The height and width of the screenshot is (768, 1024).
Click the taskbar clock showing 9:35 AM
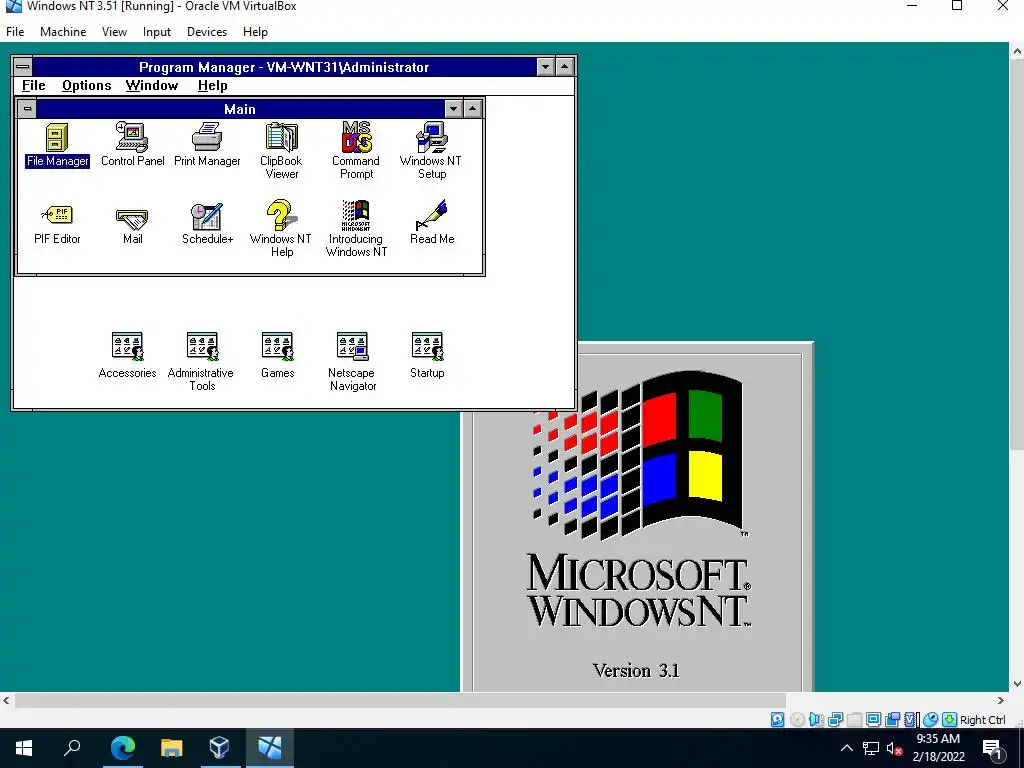938,748
